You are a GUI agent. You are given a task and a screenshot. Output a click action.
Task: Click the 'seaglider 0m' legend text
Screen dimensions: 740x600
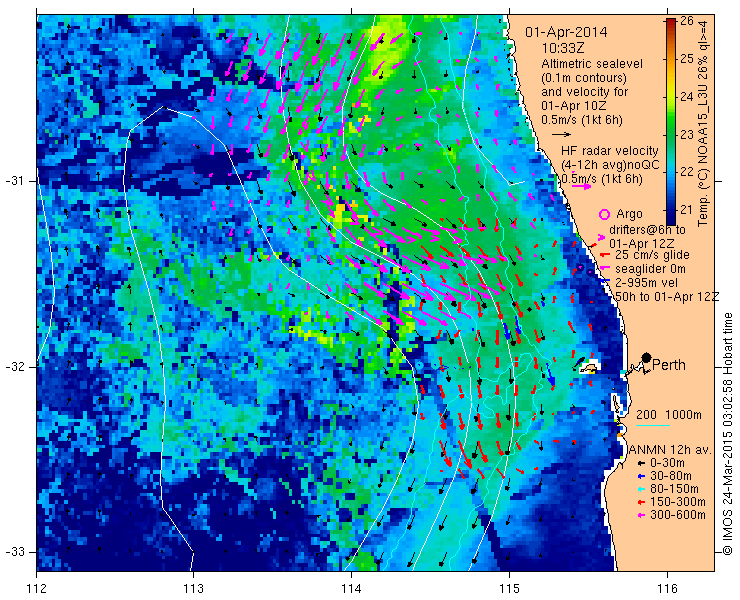click(650, 269)
